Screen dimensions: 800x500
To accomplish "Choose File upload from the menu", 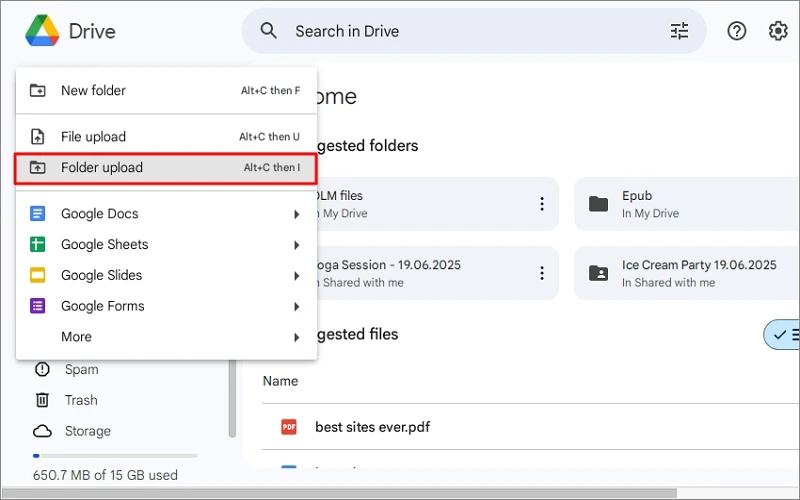I will pyautogui.click(x=166, y=137).
